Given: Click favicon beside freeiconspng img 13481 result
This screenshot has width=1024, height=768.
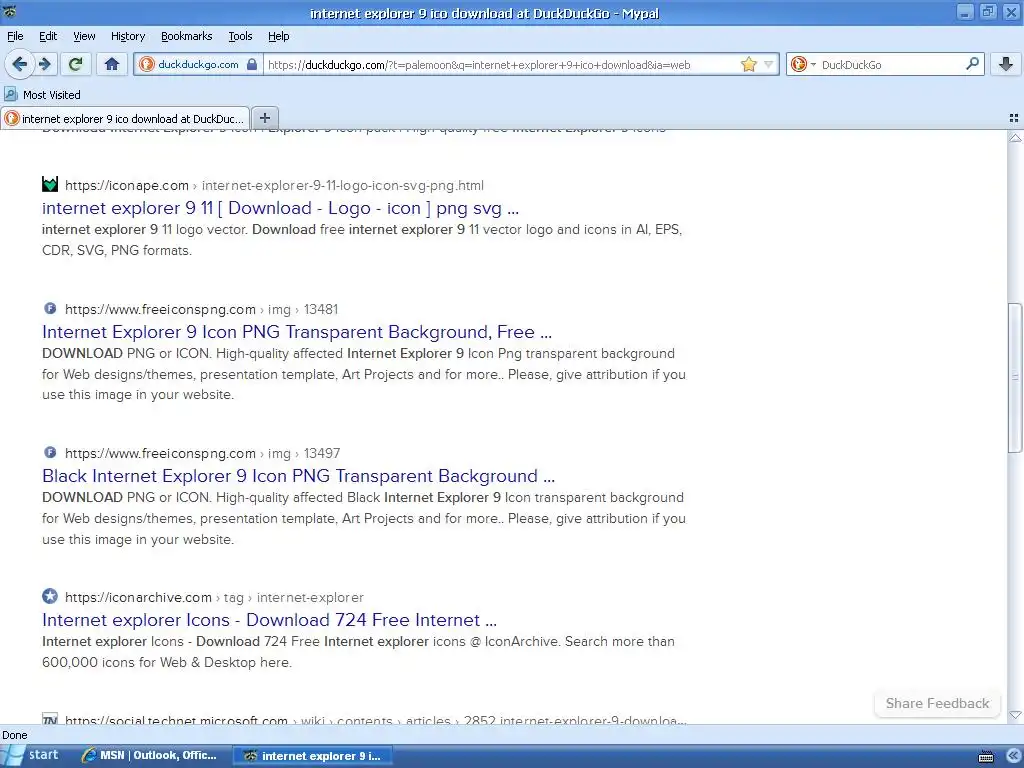Looking at the screenshot, I should click(x=50, y=308).
